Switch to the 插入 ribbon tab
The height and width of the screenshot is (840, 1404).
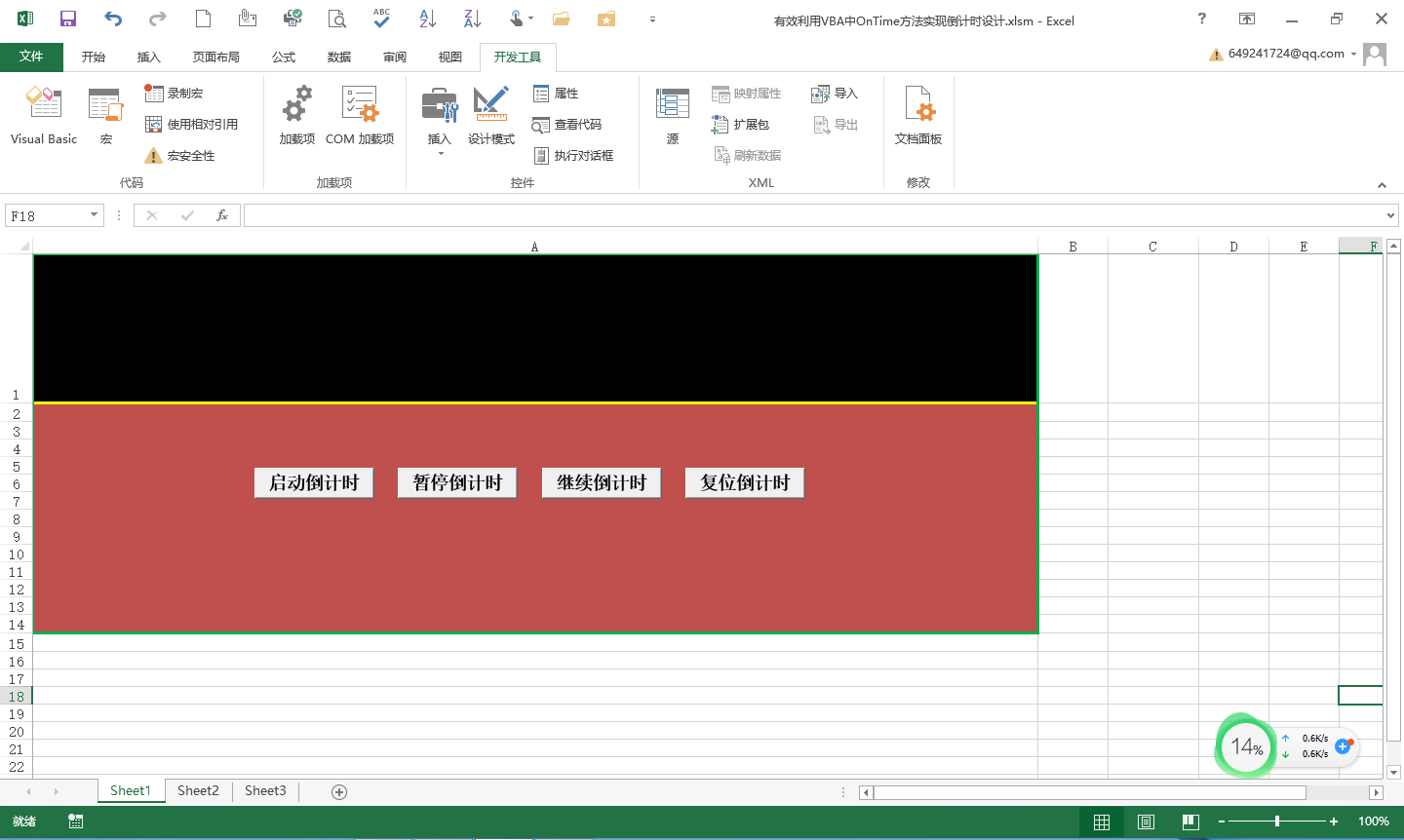[x=149, y=57]
